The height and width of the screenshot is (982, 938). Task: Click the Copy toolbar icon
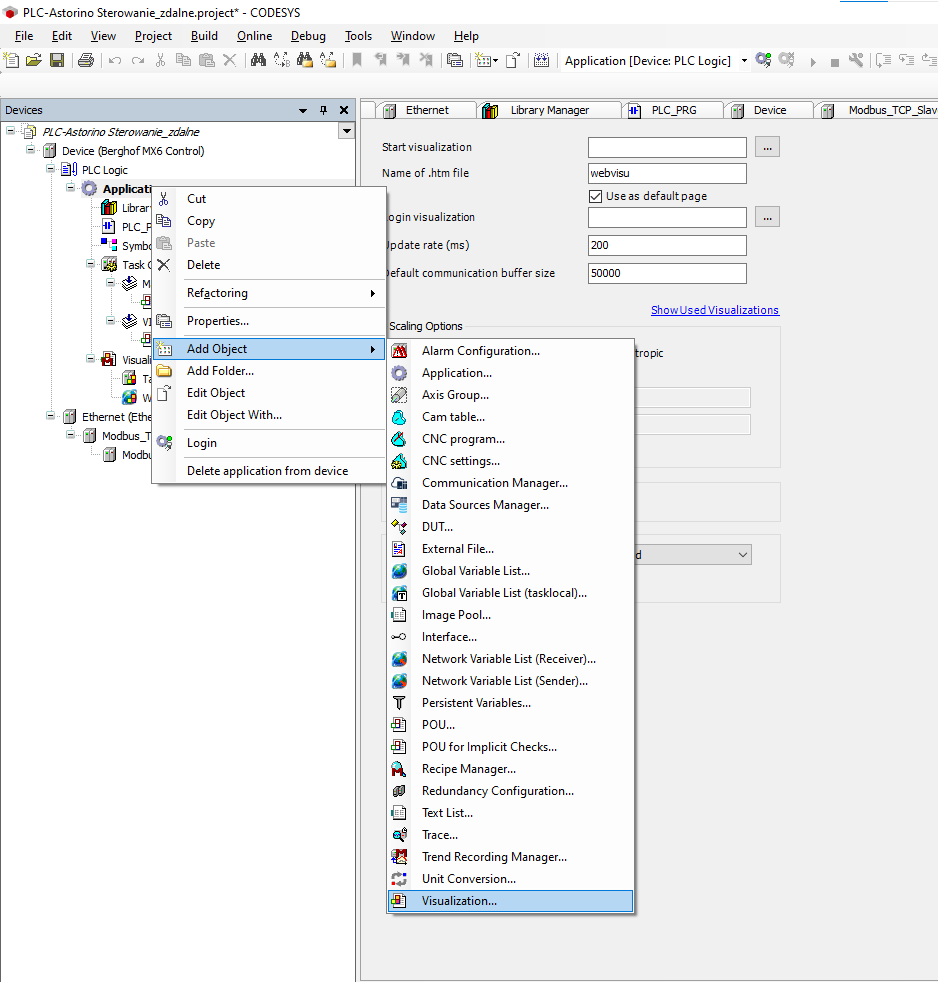coord(183,60)
